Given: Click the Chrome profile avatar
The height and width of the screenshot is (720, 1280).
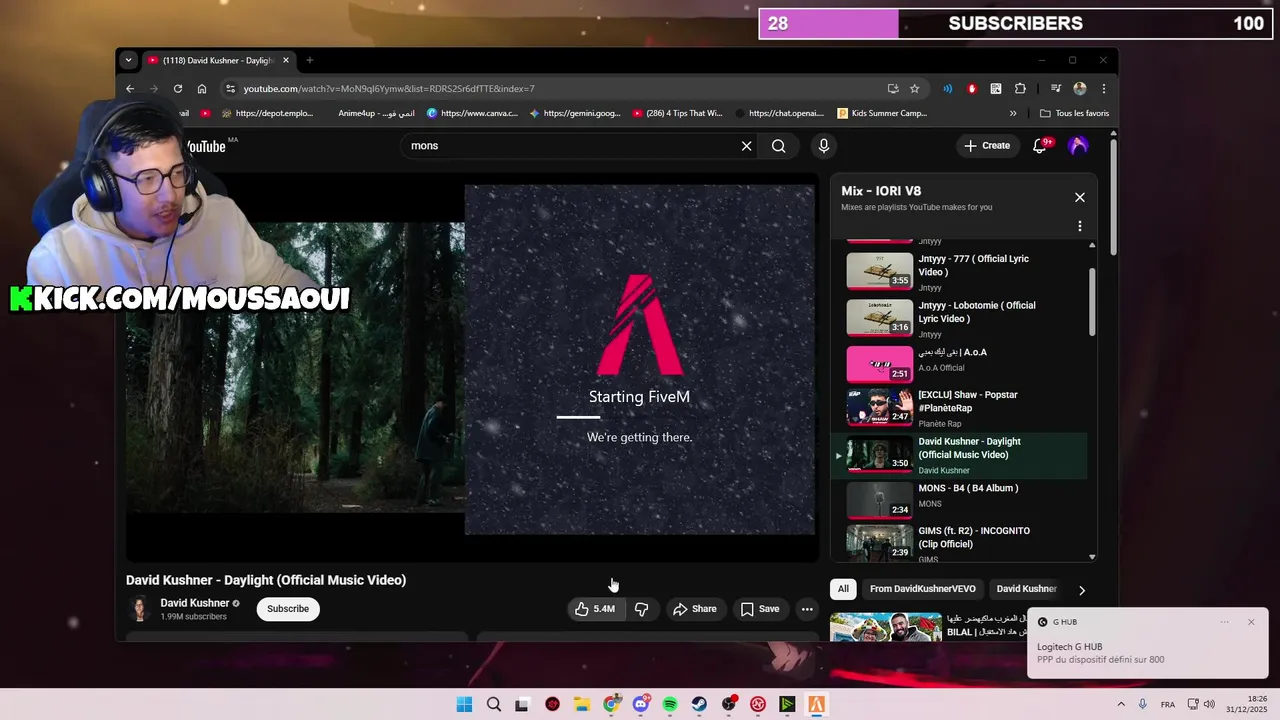Looking at the screenshot, I should click(1080, 88).
